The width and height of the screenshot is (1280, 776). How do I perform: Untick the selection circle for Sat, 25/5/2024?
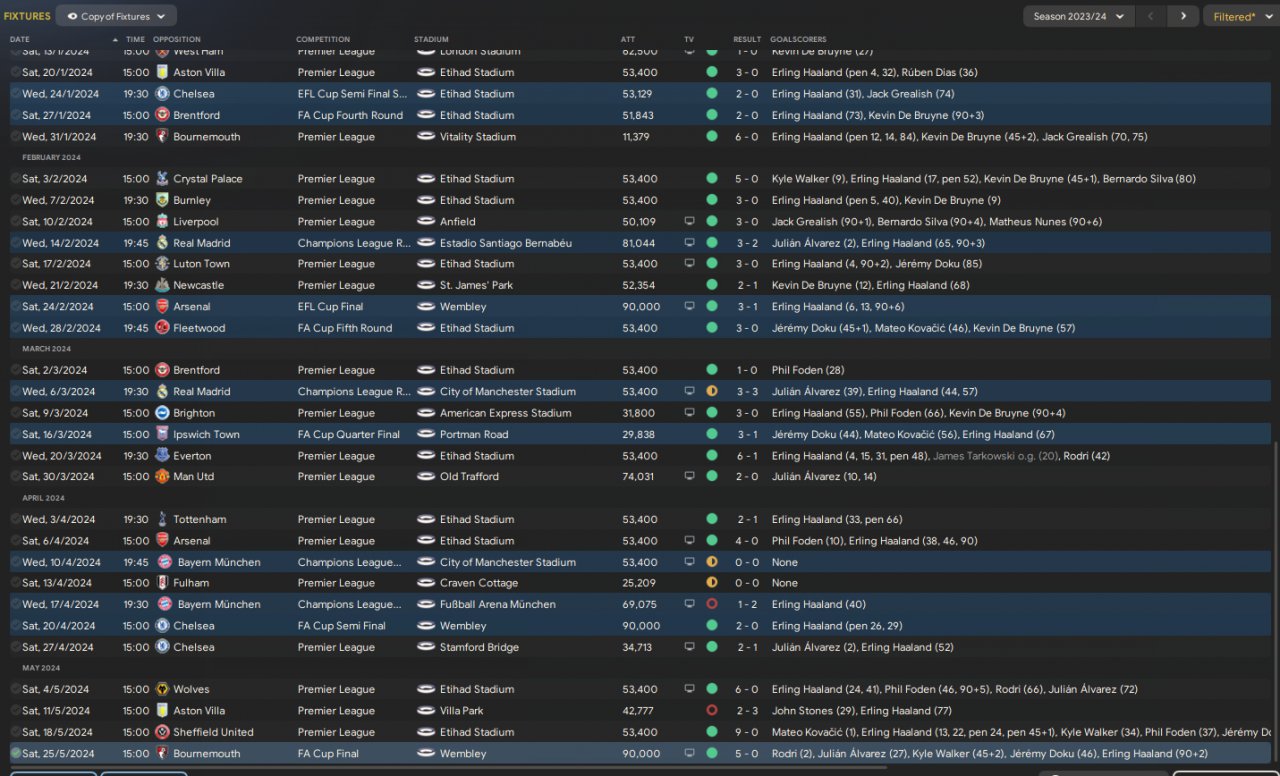[15, 753]
